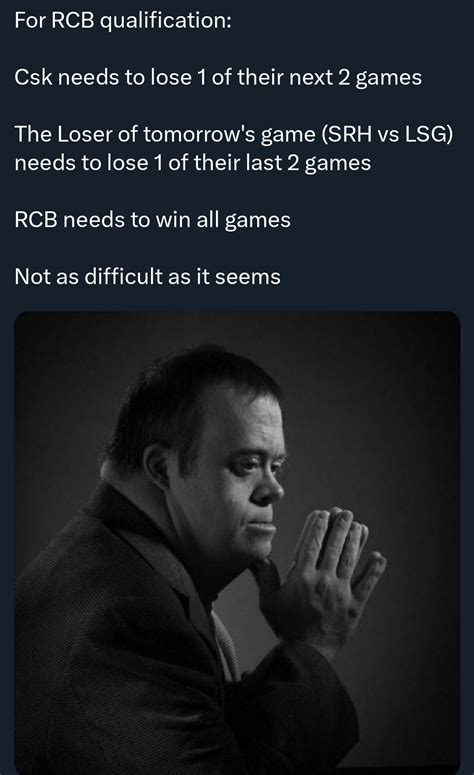Click the "Not as difficult as it seems" line
Image resolution: width=474 pixels, height=775 pixels.
[x=147, y=276]
